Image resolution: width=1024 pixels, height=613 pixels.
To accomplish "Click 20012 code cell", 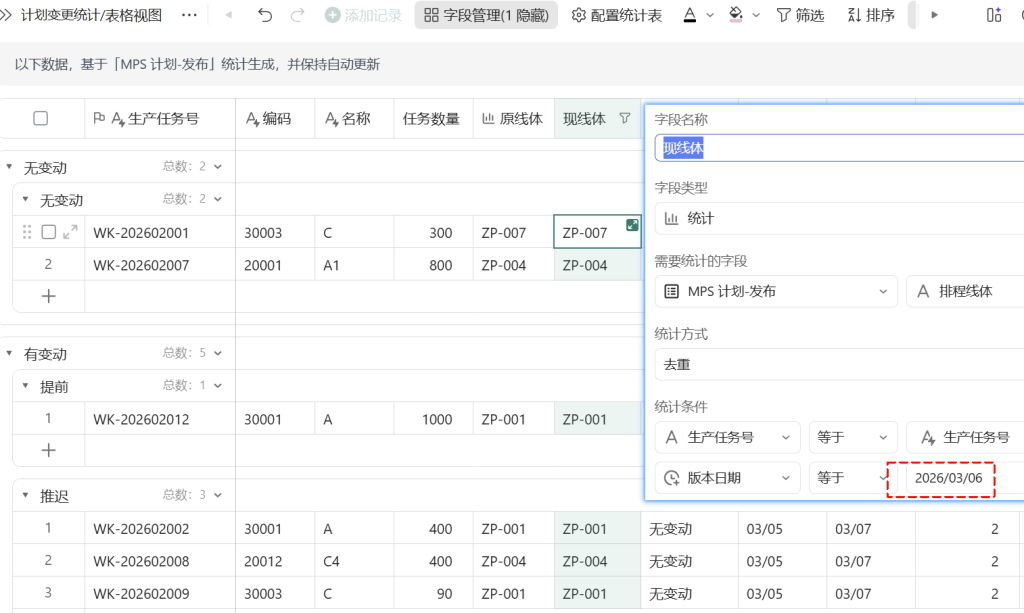I will coord(275,561).
